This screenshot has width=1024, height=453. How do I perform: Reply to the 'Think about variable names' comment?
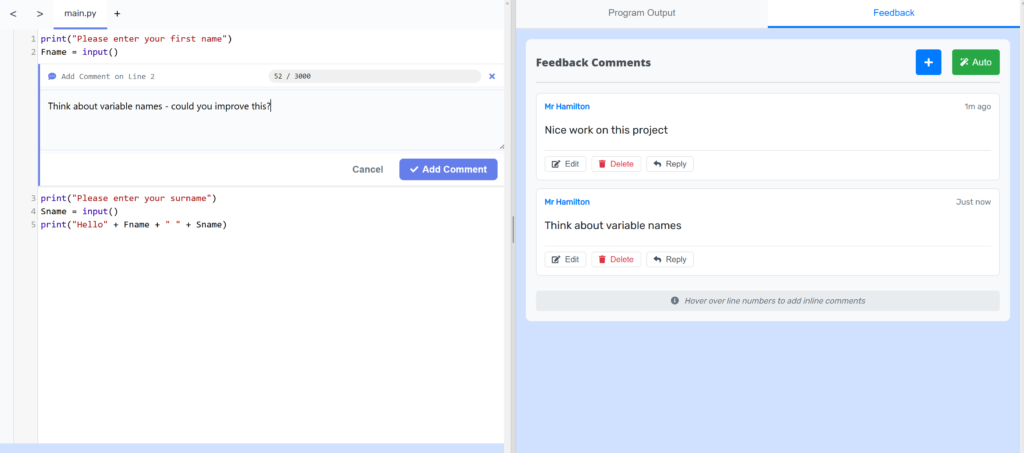[x=669, y=259]
